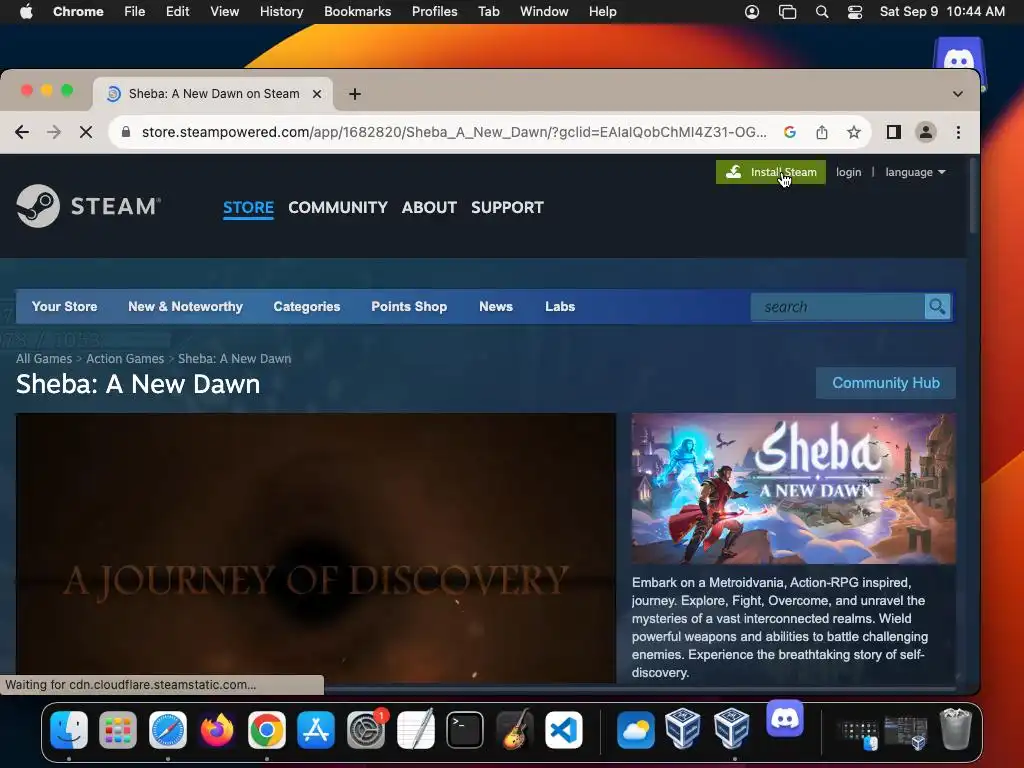
Task: Open the Community Hub button
Action: coord(886,383)
